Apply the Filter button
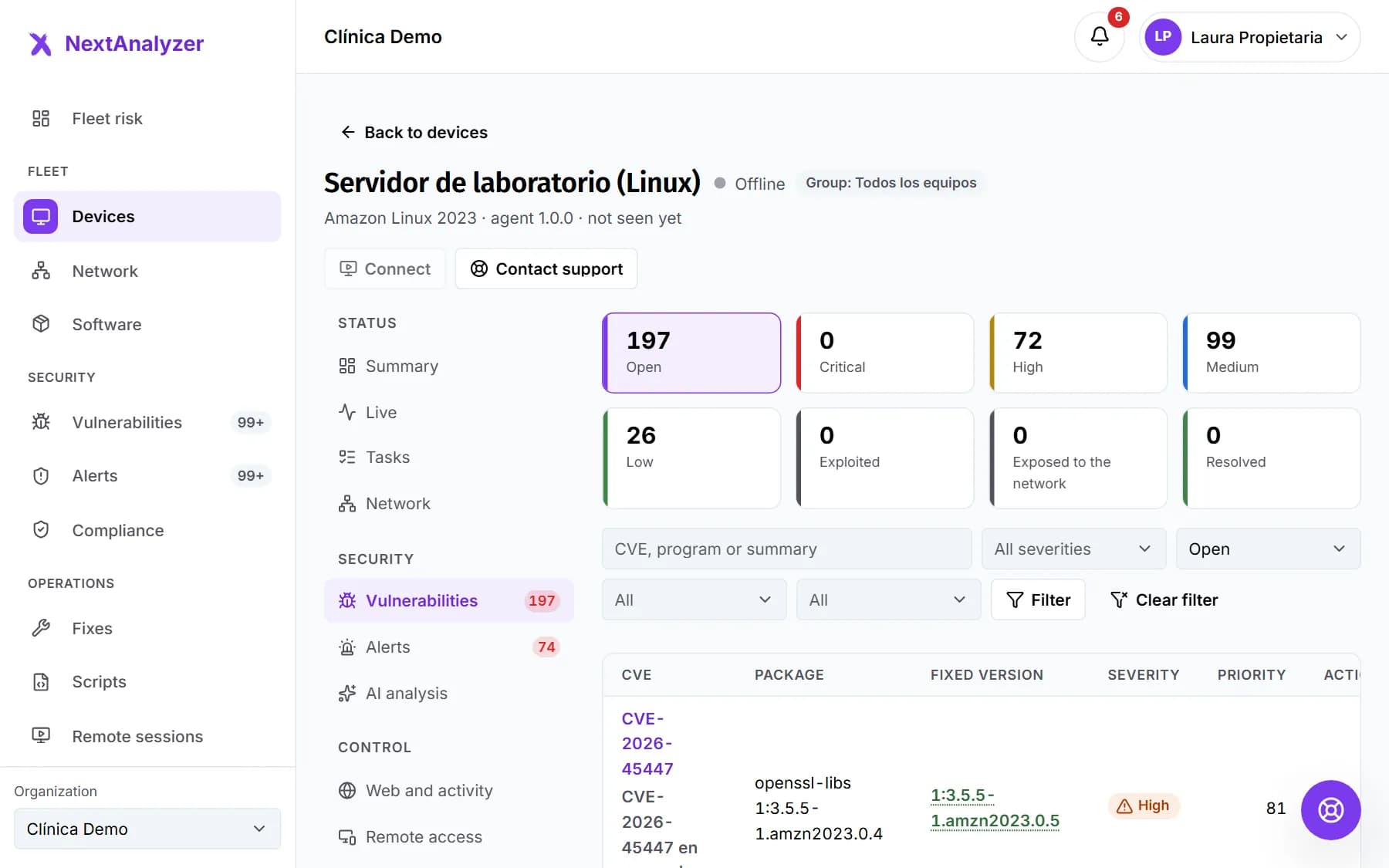The image size is (1389, 868). [1038, 599]
